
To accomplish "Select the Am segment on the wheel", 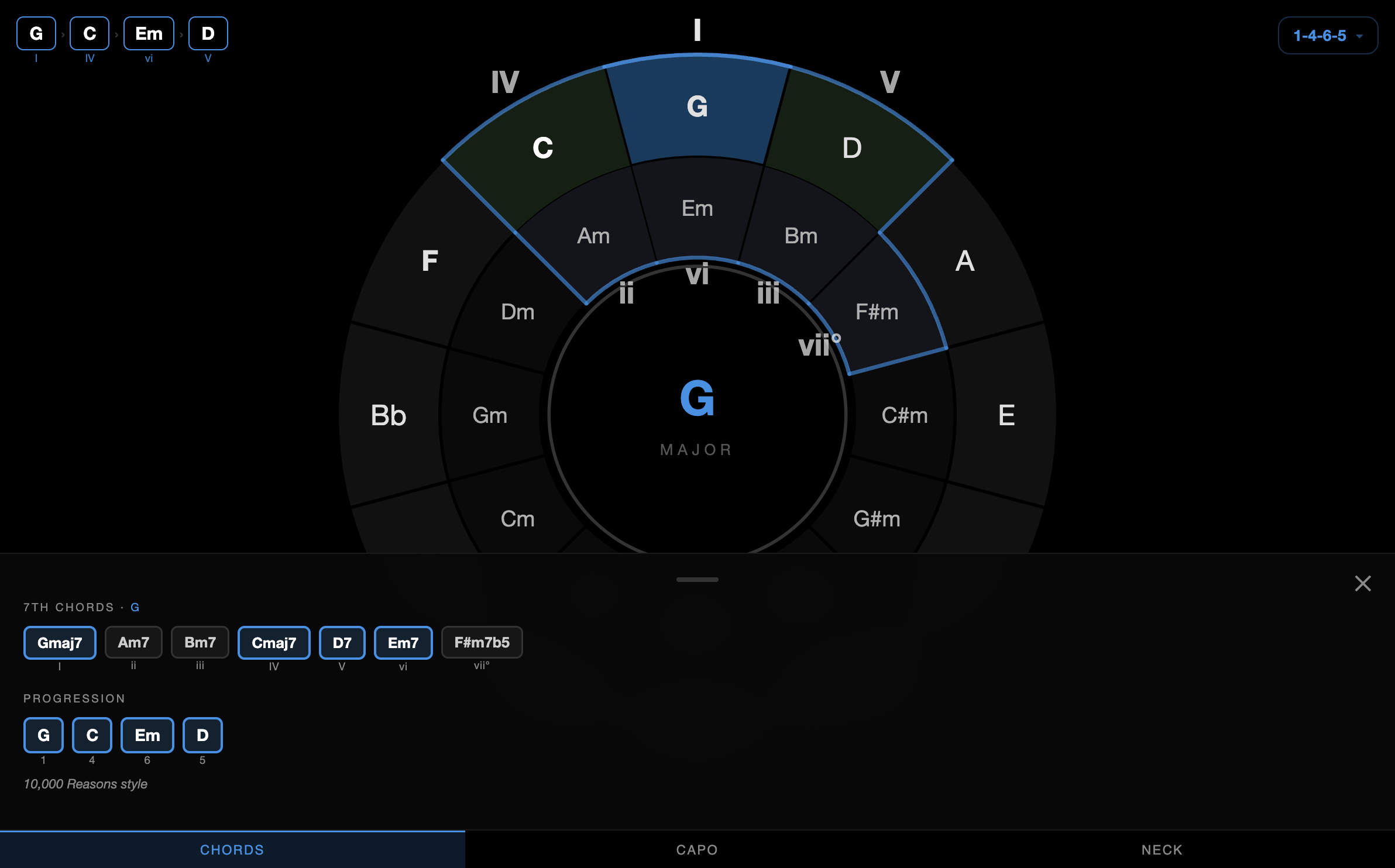I will click(x=593, y=236).
